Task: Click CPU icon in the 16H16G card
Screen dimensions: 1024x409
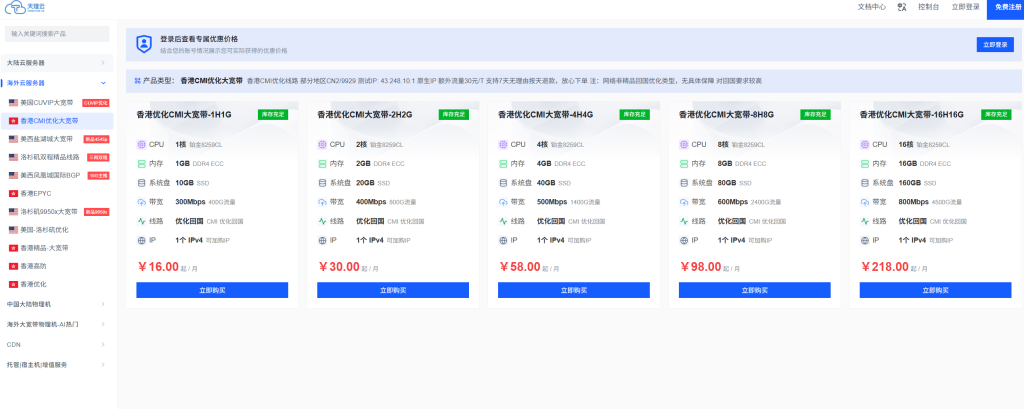Action: click(865, 144)
